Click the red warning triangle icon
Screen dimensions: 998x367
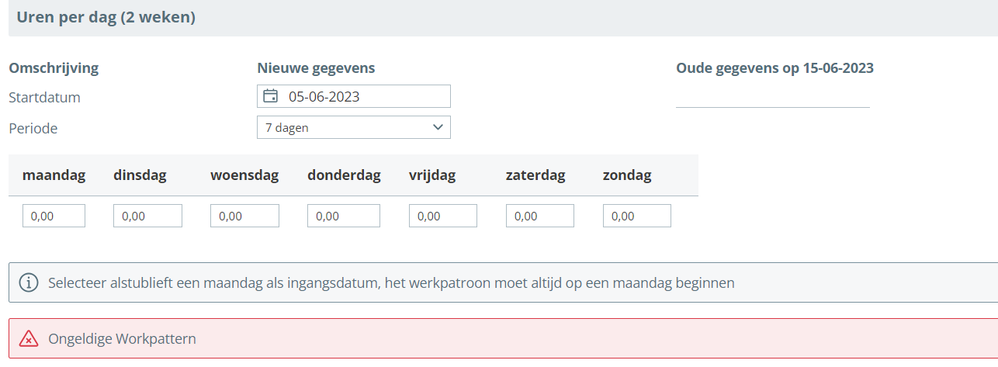[x=29, y=339]
